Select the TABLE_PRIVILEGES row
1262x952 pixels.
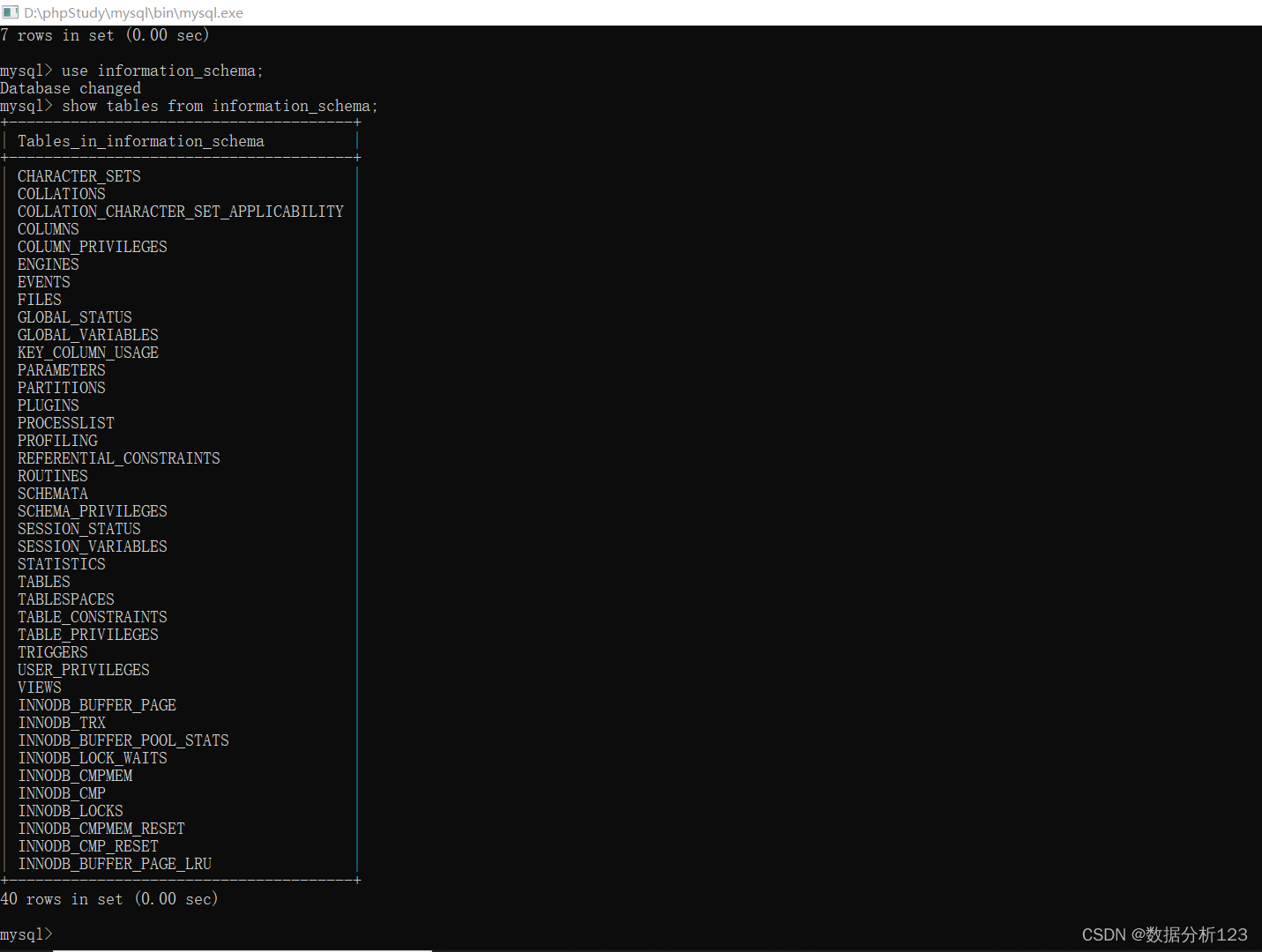(x=88, y=635)
